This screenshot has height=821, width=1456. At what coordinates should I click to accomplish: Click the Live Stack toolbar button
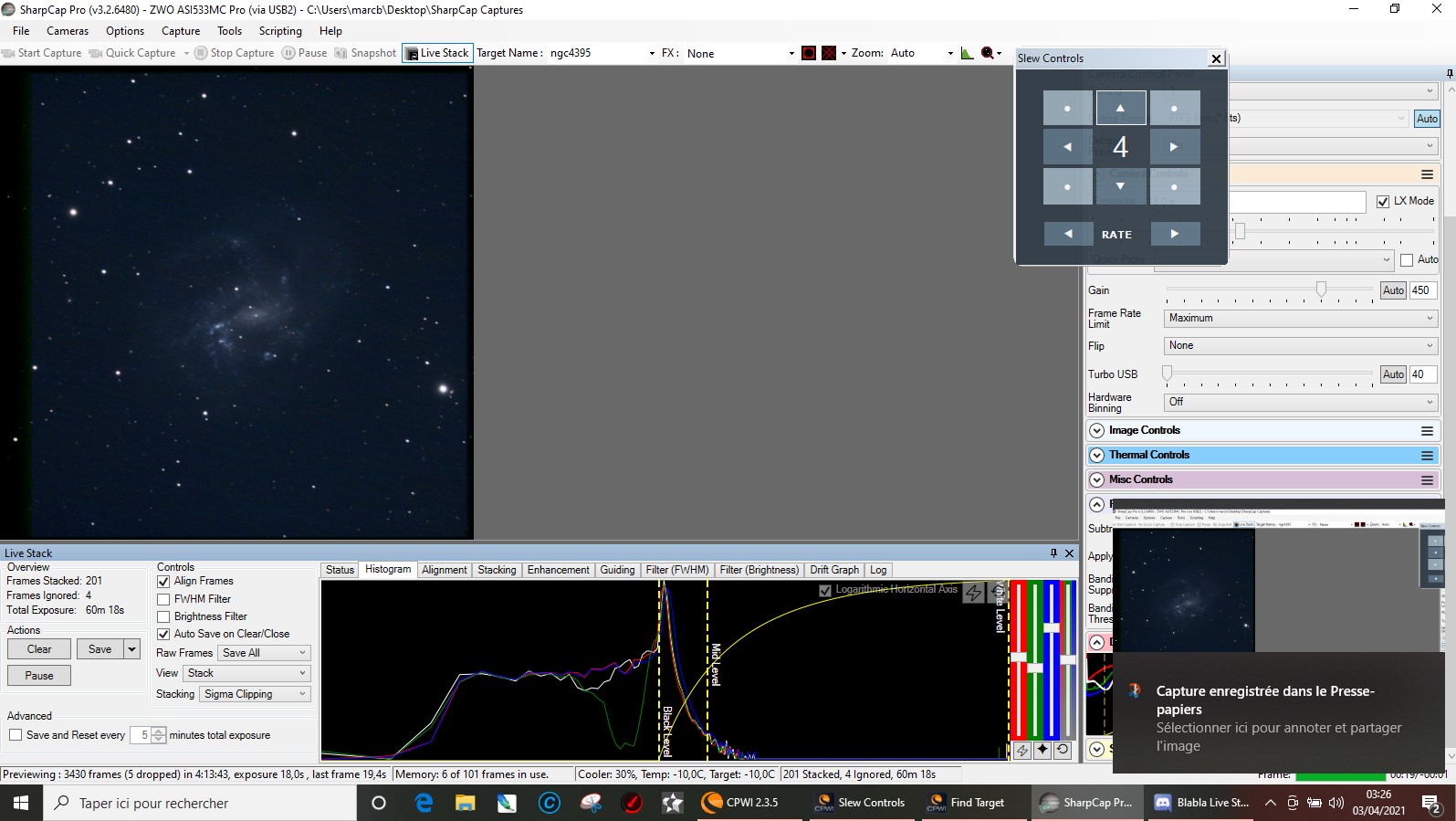tap(437, 53)
